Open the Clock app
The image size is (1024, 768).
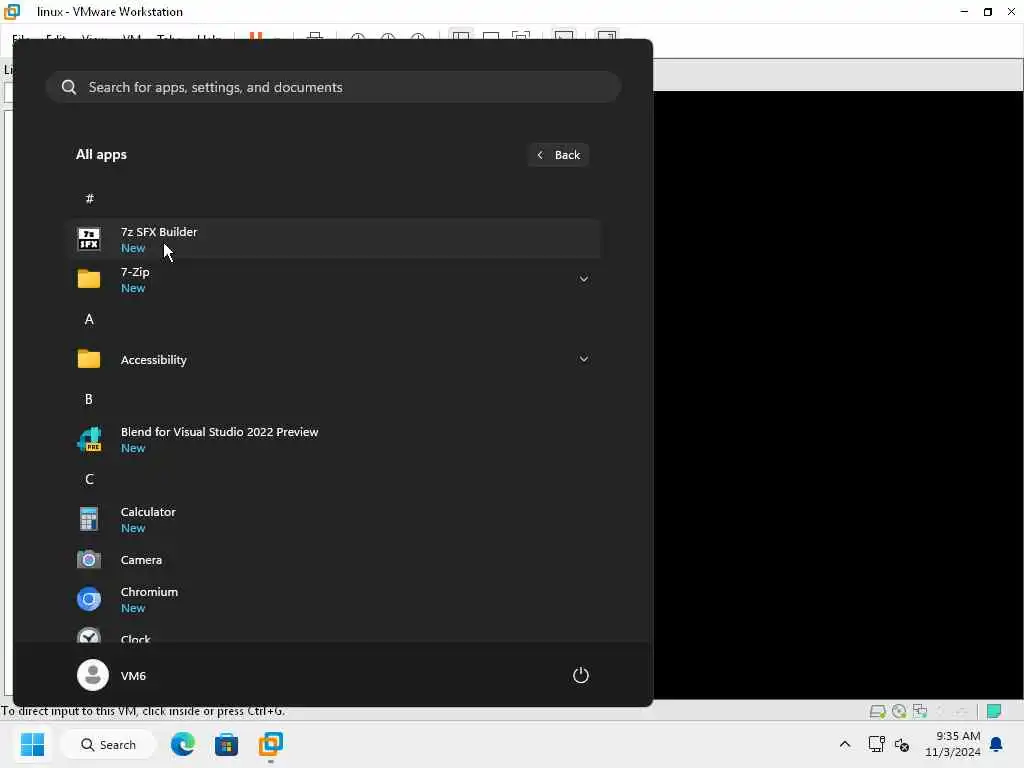[333, 635]
